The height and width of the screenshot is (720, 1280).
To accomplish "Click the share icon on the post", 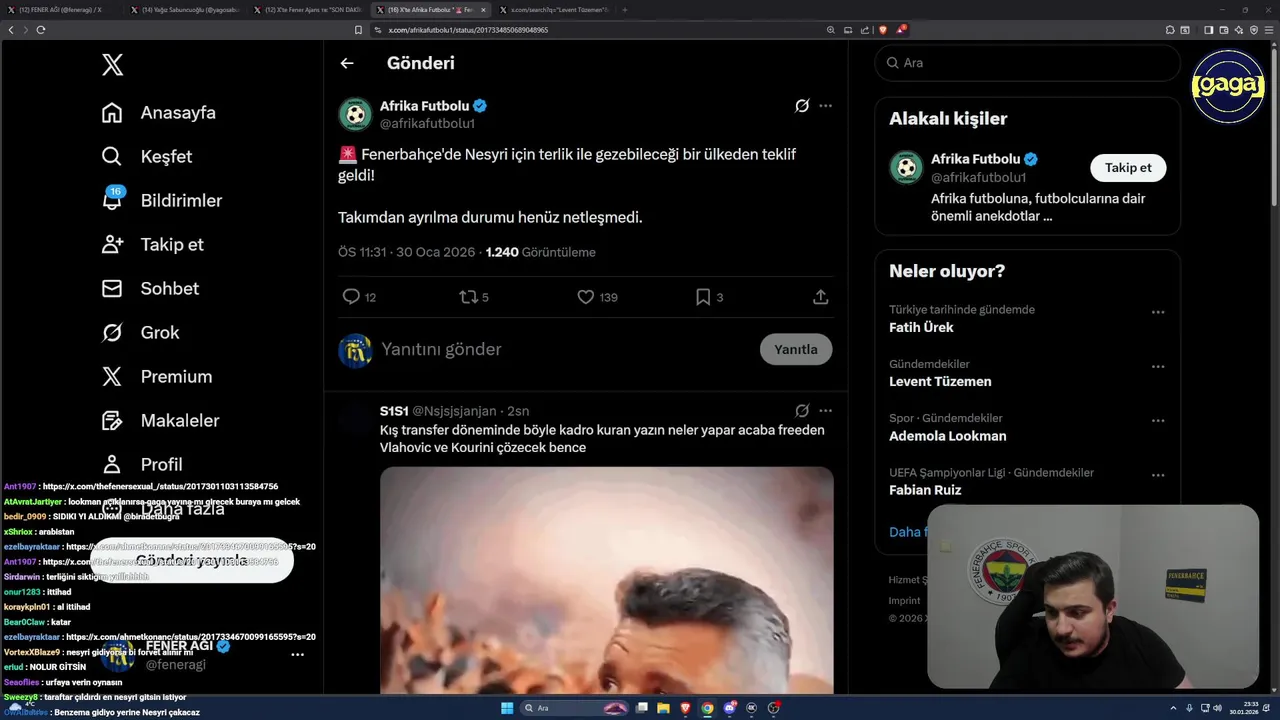I will [820, 297].
